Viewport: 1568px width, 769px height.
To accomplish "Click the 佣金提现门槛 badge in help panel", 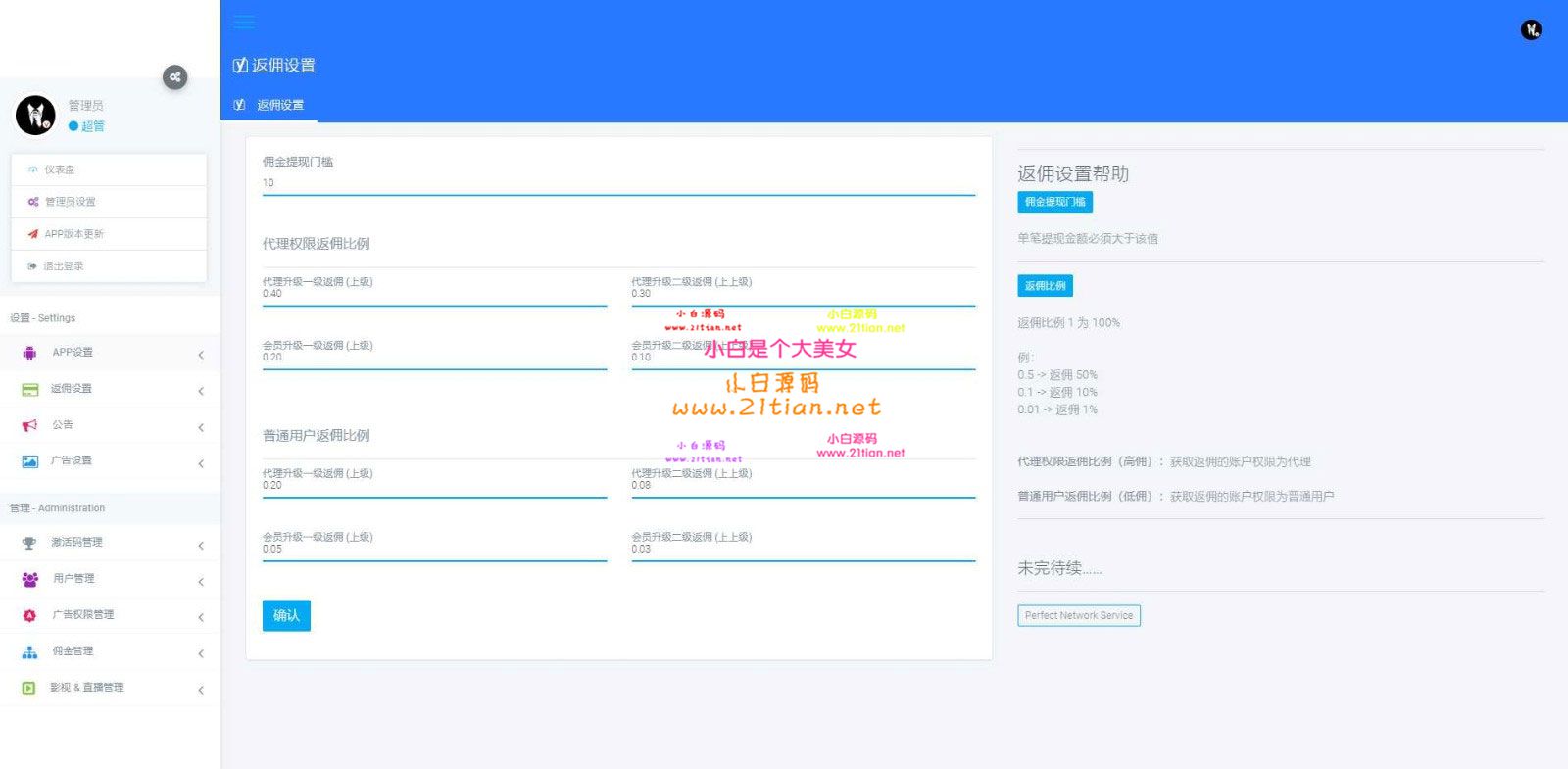I will click(x=1054, y=202).
